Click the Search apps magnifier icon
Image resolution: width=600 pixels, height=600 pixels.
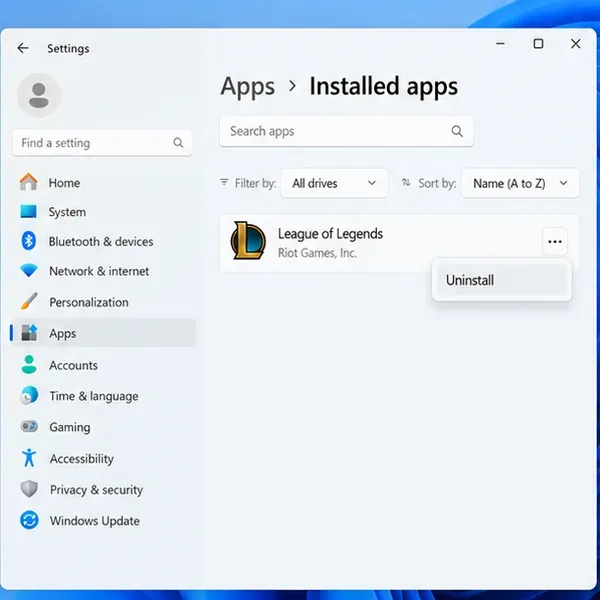click(457, 131)
